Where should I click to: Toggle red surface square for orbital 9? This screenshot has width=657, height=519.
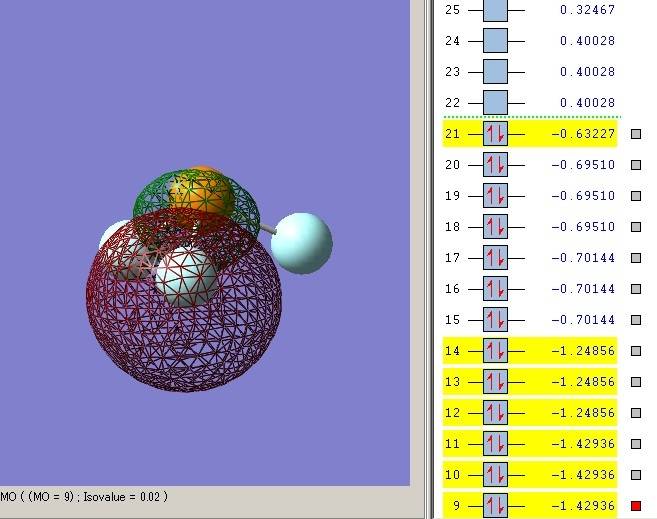click(636, 506)
